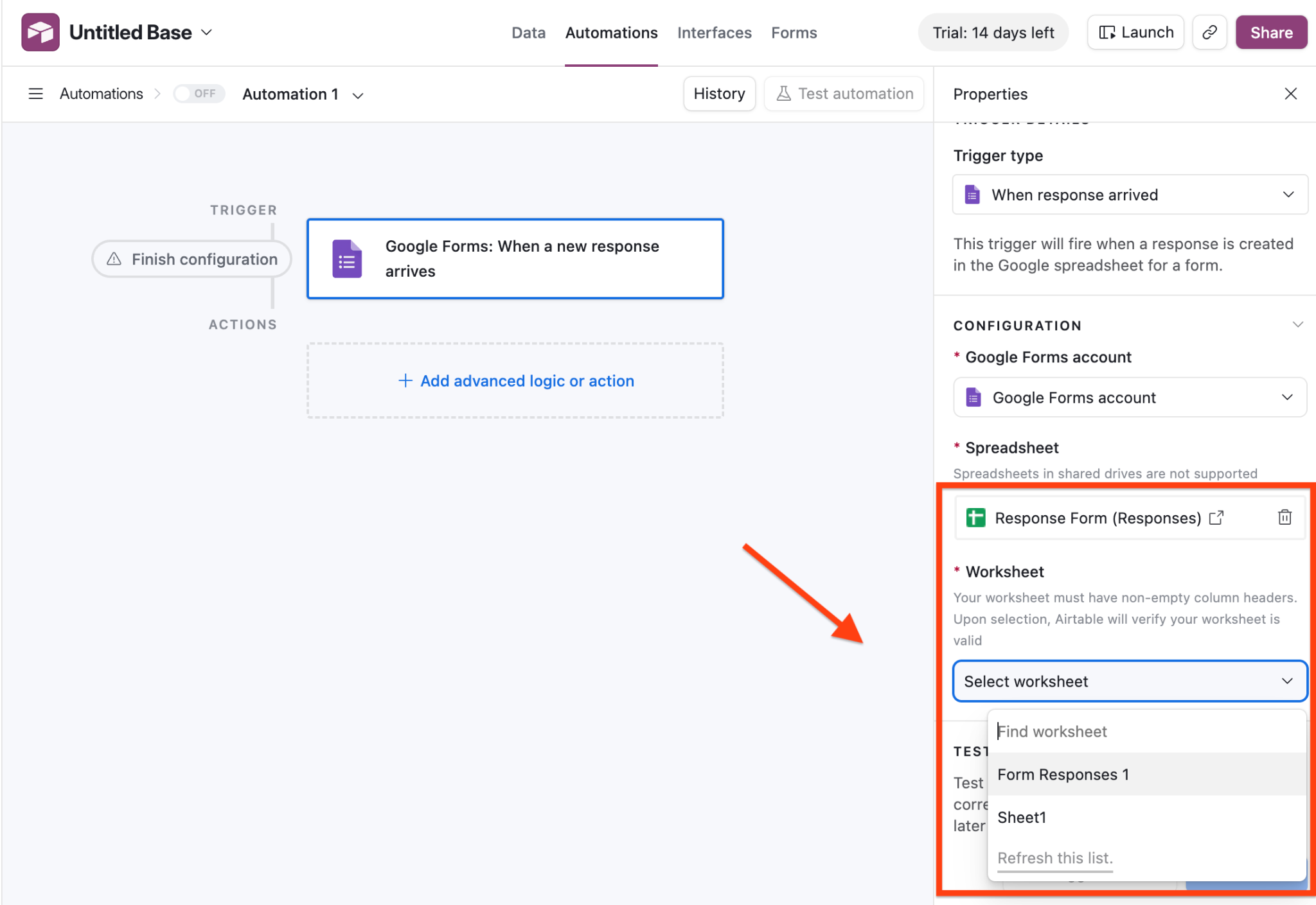Click the flask icon on Test automation
Screen dimensions: 1316x905
783,93
